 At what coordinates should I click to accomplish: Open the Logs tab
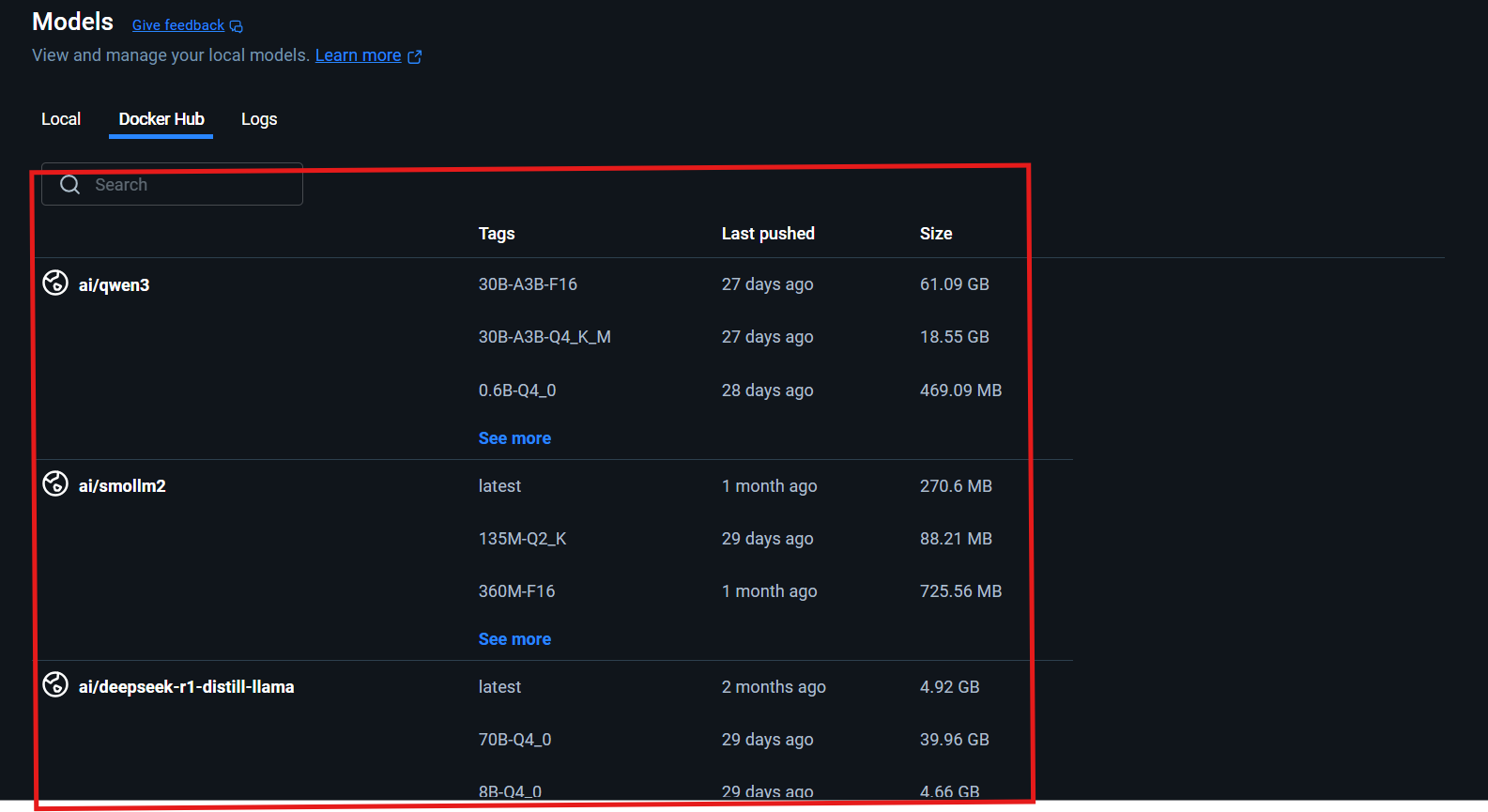pyautogui.click(x=259, y=119)
